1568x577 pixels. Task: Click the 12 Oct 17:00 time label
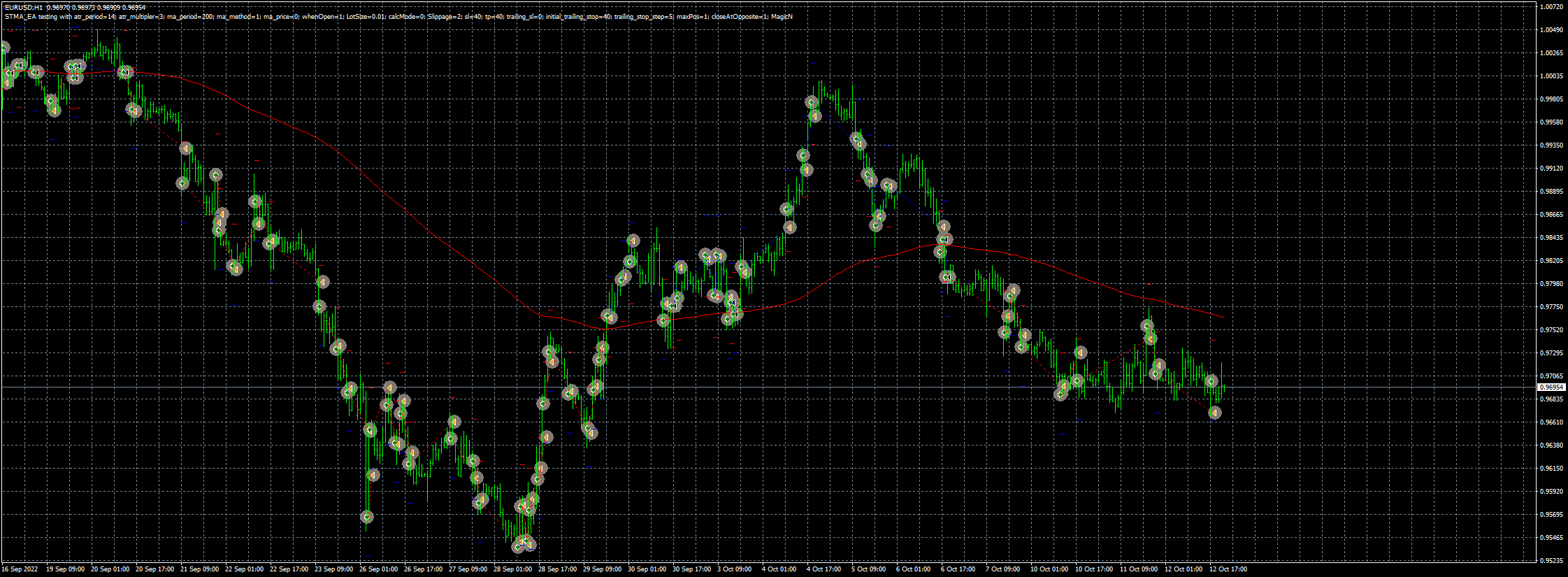[x=1228, y=569]
